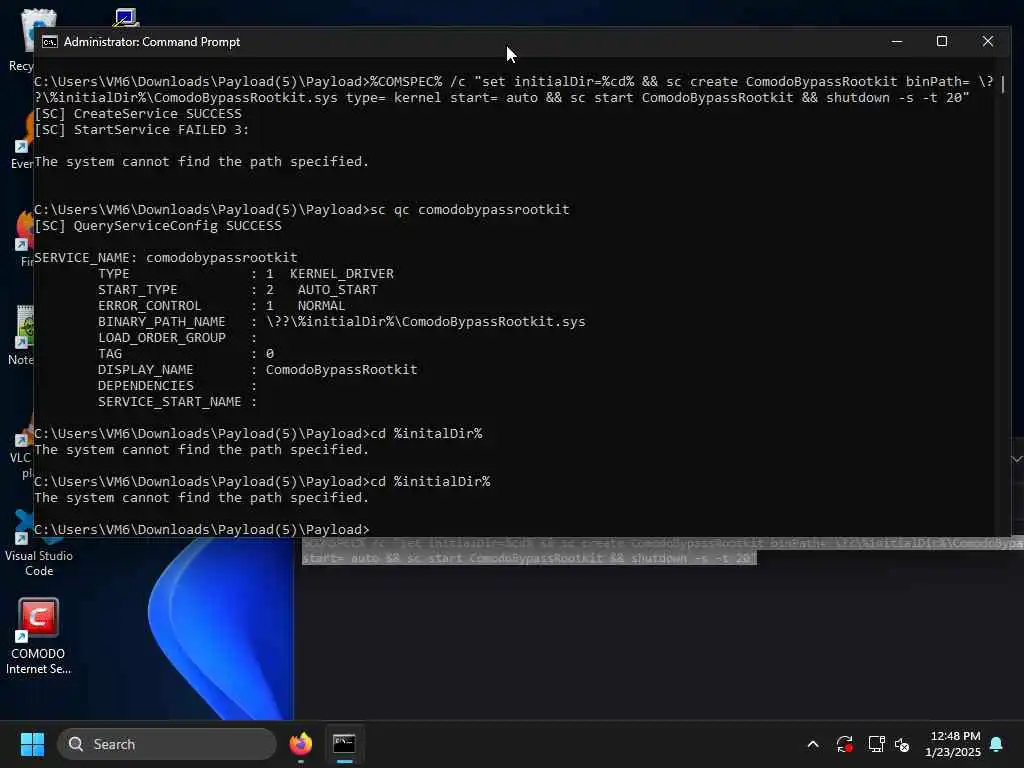The image size is (1024, 768).
Task: Click the BINARY_PATH_NAME value ending ComodoBypassRootkit.sys
Action: pyautogui.click(x=426, y=322)
